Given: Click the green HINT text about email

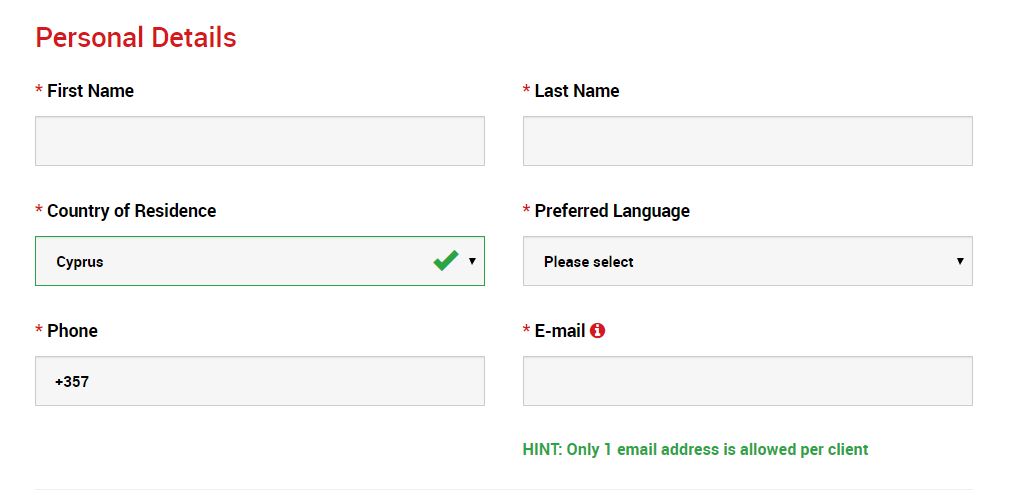Looking at the screenshot, I should [x=695, y=449].
